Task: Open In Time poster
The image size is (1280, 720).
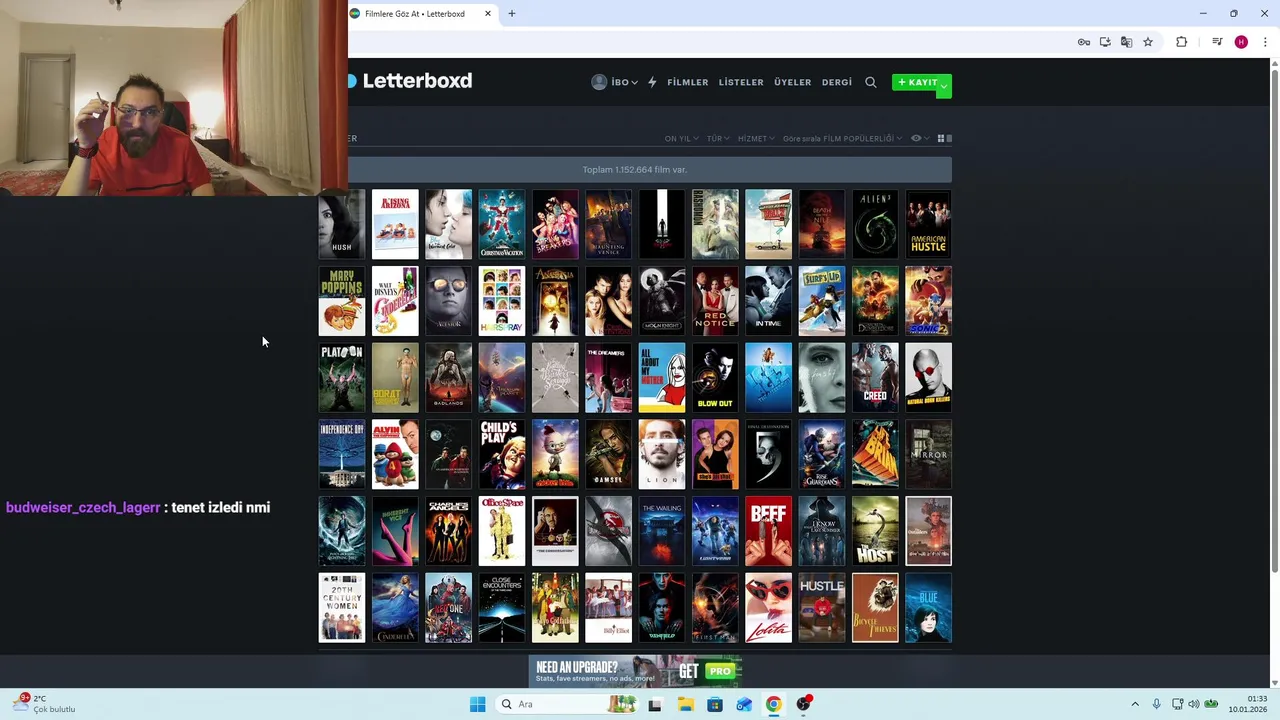Action: point(768,301)
